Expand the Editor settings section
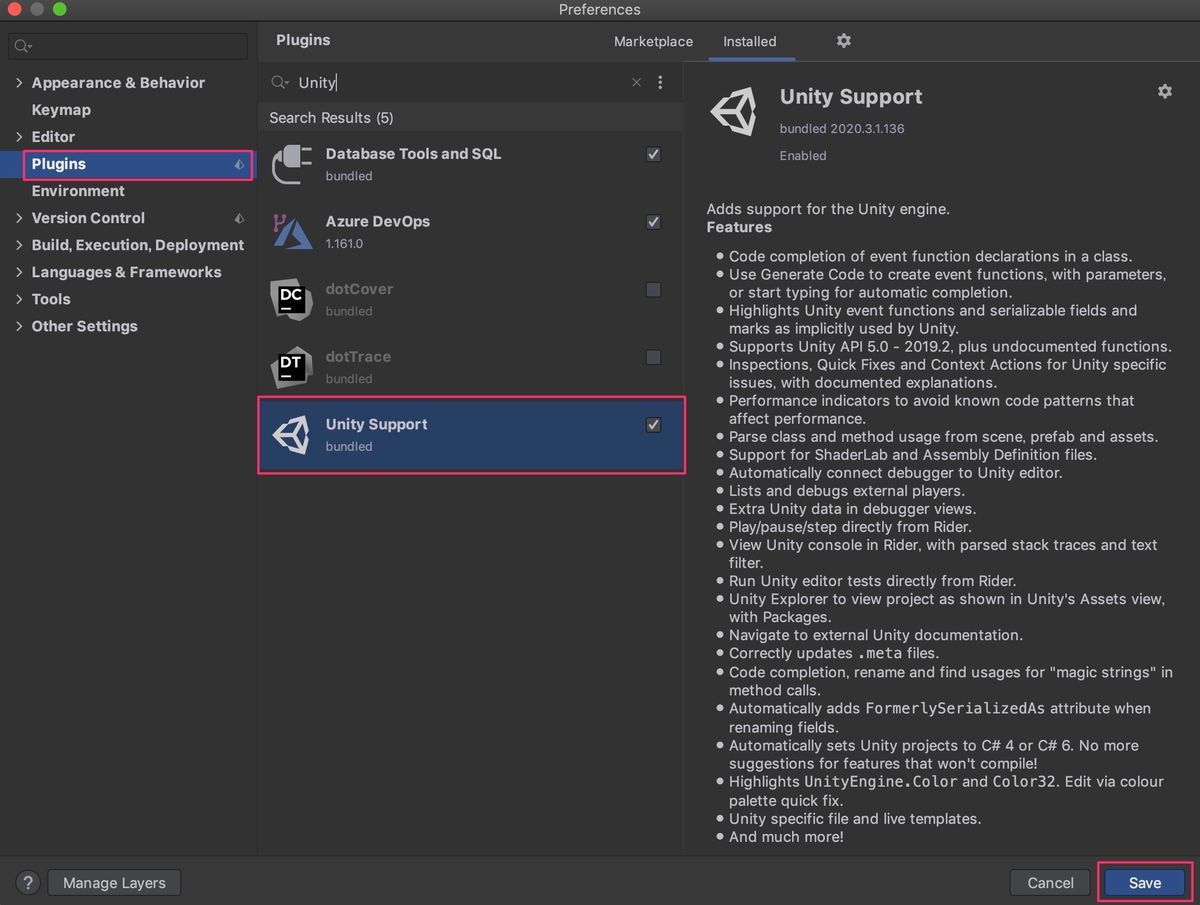The height and width of the screenshot is (905, 1200). [x=19, y=137]
